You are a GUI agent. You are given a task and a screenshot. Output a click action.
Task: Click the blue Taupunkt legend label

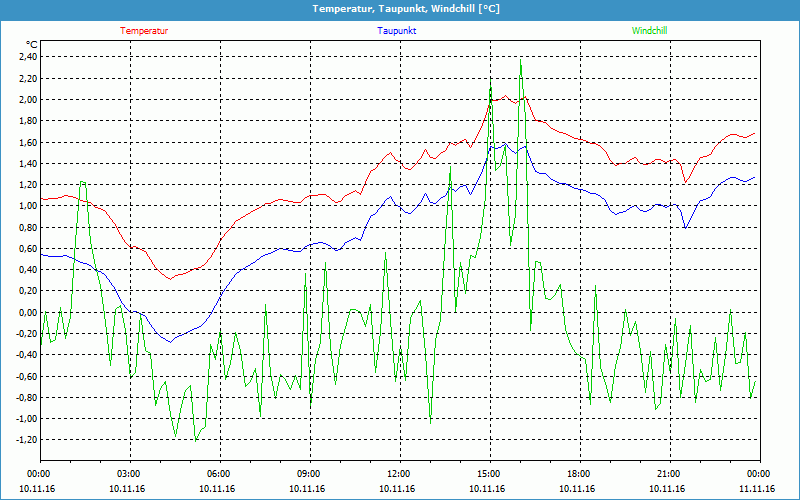(396, 31)
